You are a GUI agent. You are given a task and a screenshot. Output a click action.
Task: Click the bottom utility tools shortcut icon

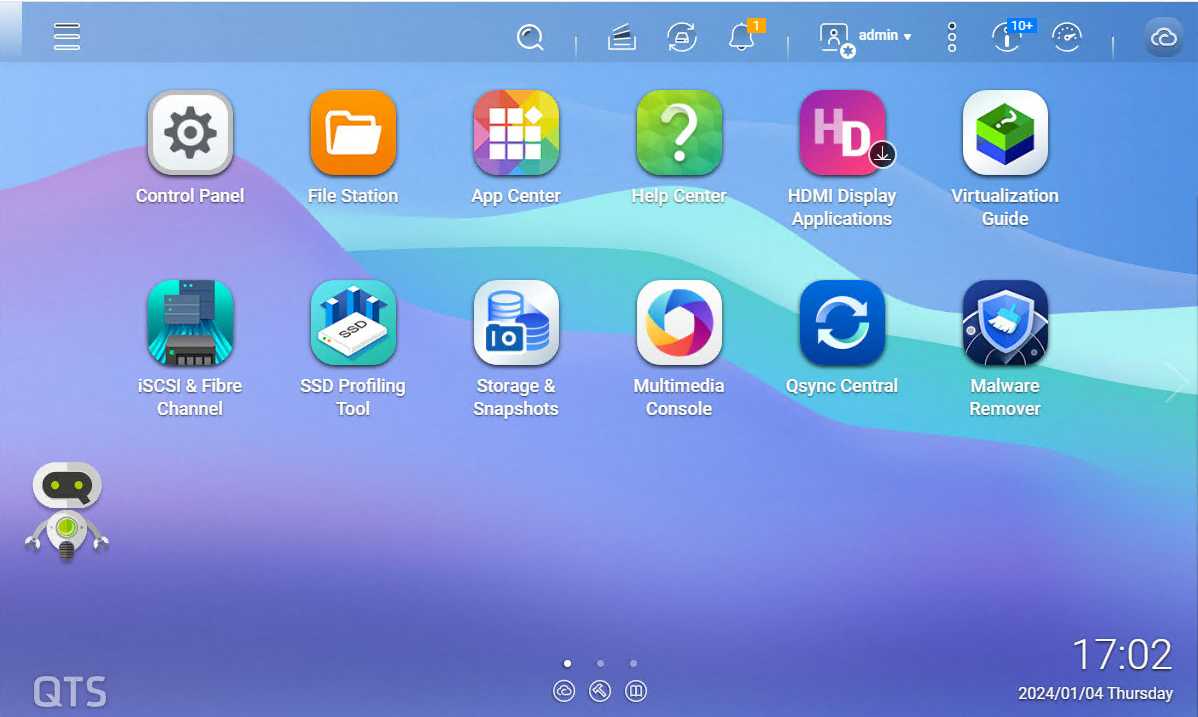[600, 691]
